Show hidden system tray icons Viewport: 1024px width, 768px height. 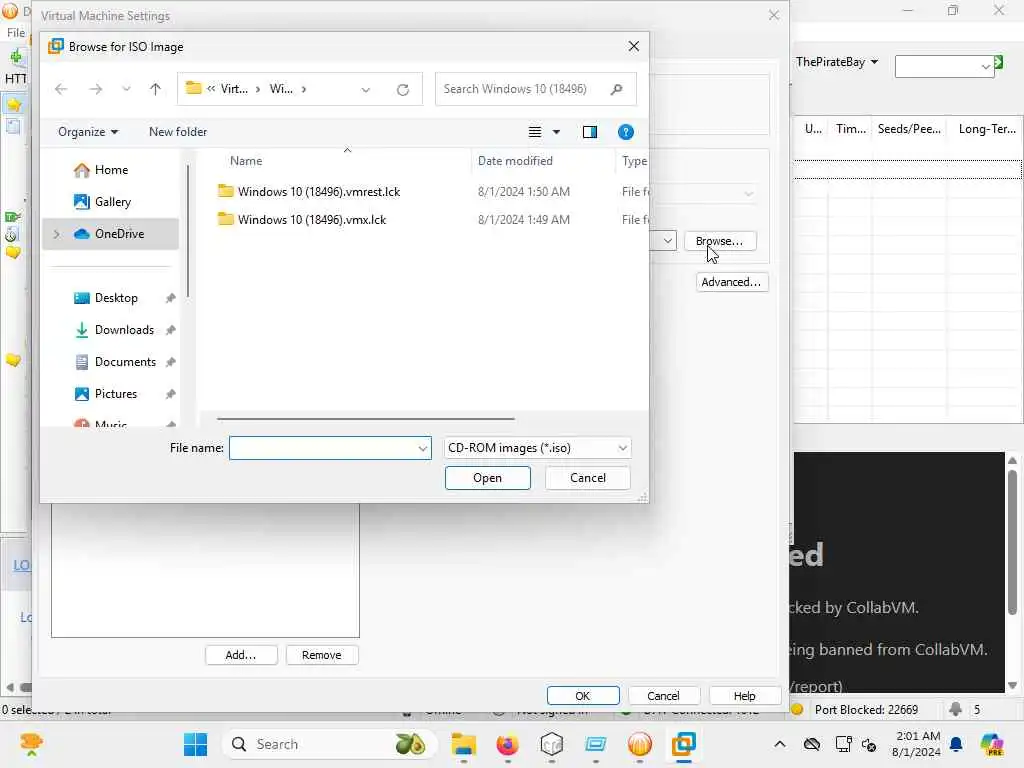pos(780,744)
